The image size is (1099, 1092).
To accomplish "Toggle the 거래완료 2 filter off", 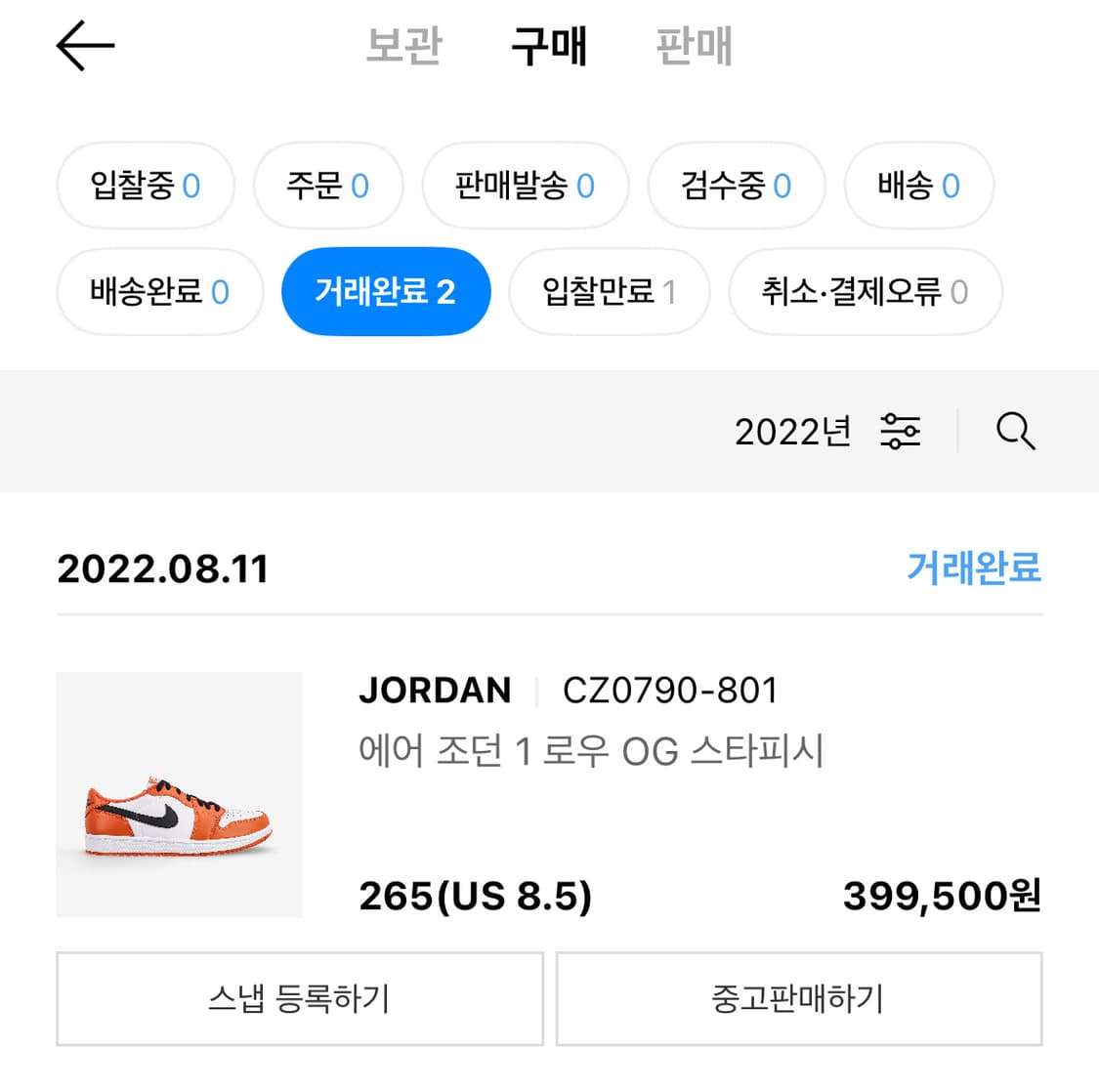I will click(x=386, y=291).
